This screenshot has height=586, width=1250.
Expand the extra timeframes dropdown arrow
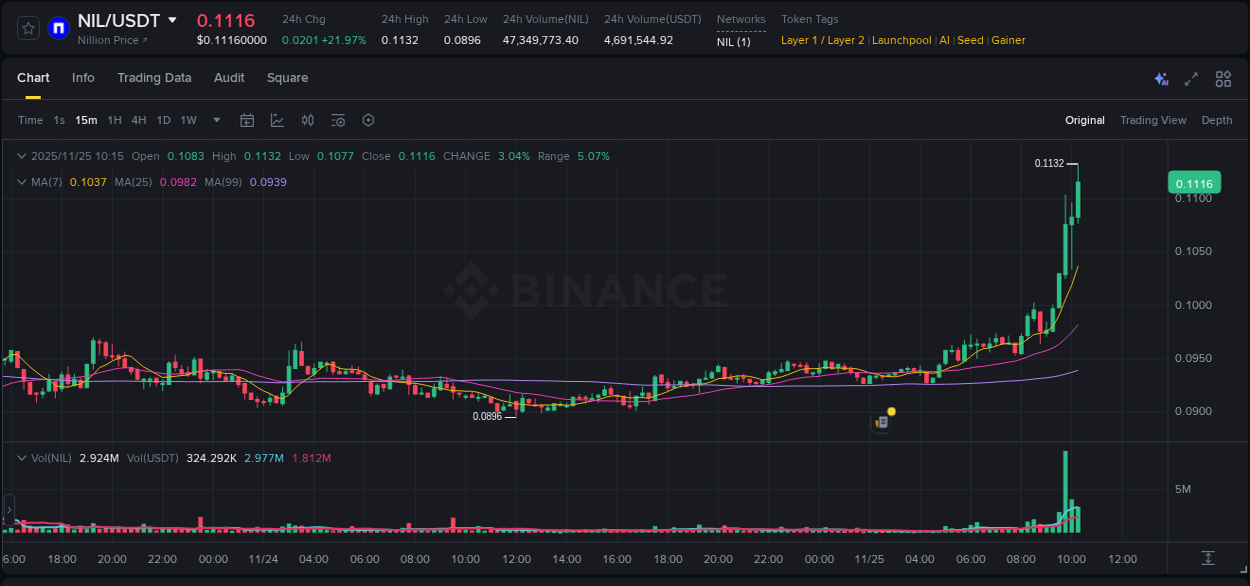[x=215, y=120]
